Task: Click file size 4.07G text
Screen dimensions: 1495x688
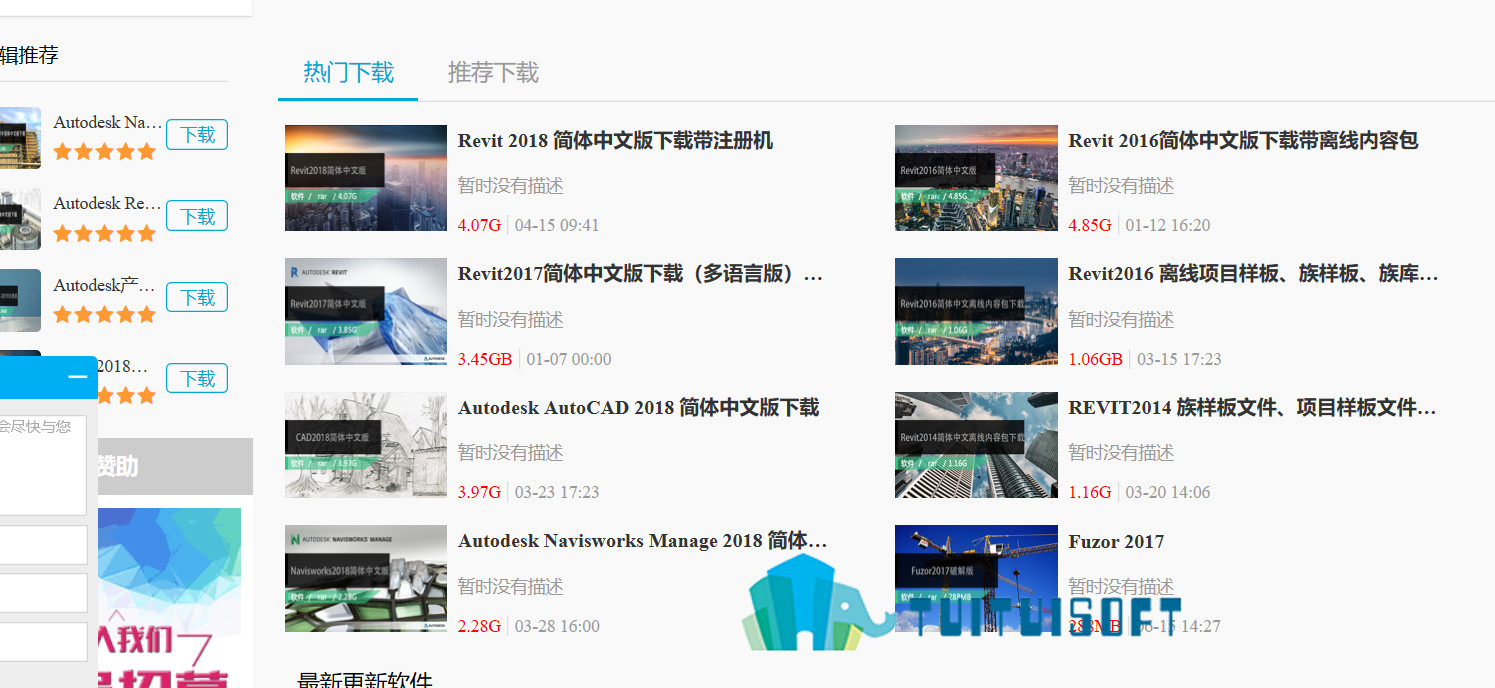Action: [479, 225]
